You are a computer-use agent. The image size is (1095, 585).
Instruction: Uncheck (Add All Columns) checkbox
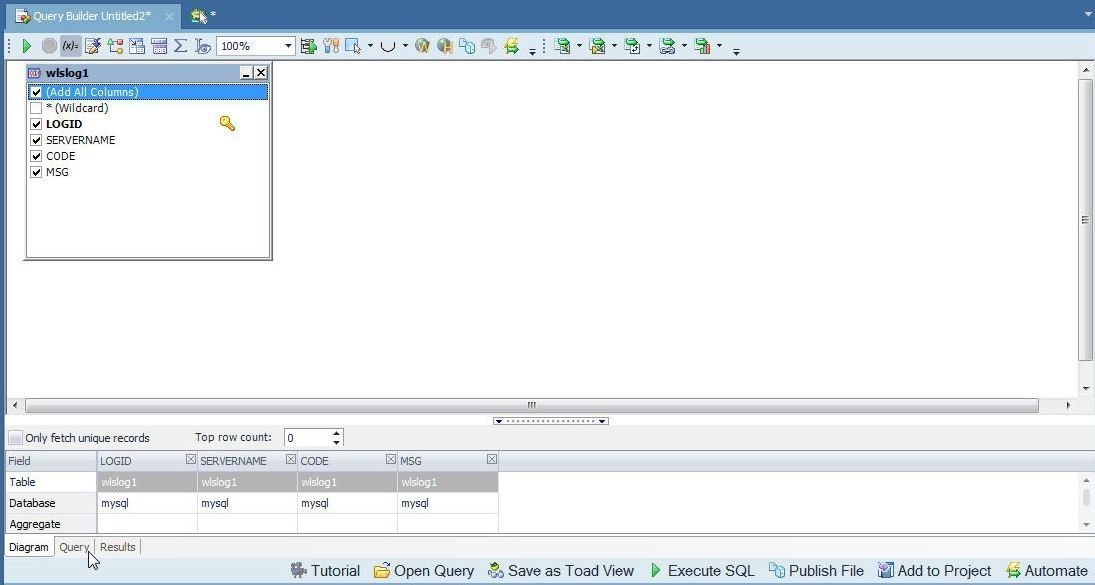[36, 92]
